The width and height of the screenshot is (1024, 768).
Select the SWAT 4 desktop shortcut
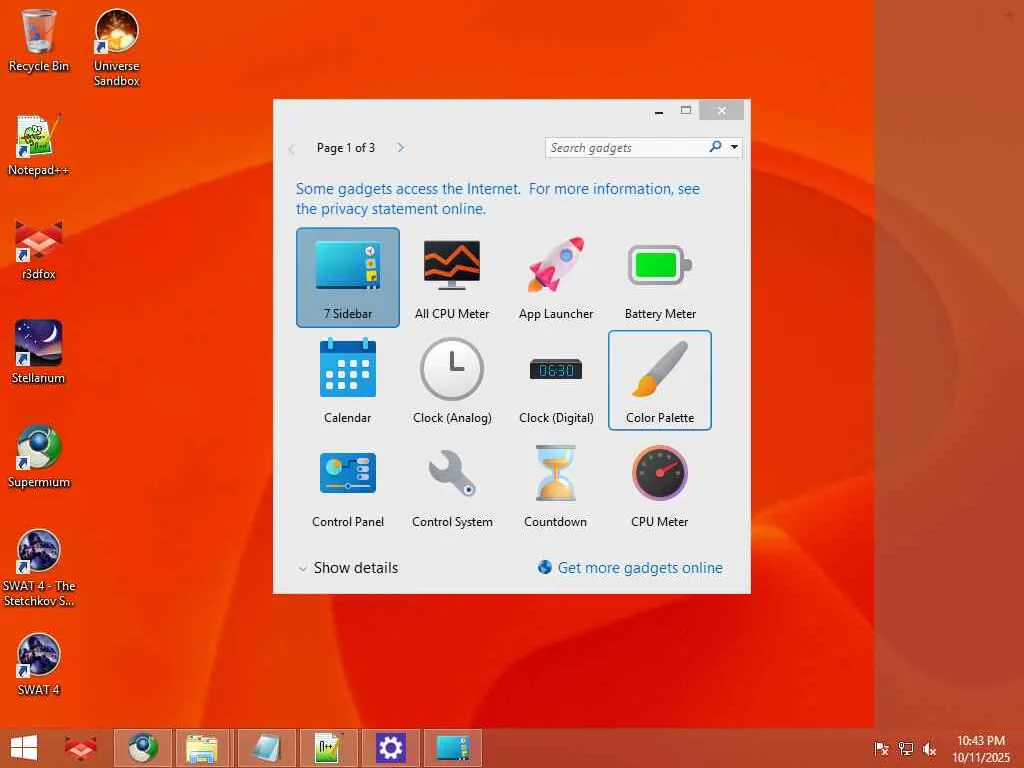point(39,665)
